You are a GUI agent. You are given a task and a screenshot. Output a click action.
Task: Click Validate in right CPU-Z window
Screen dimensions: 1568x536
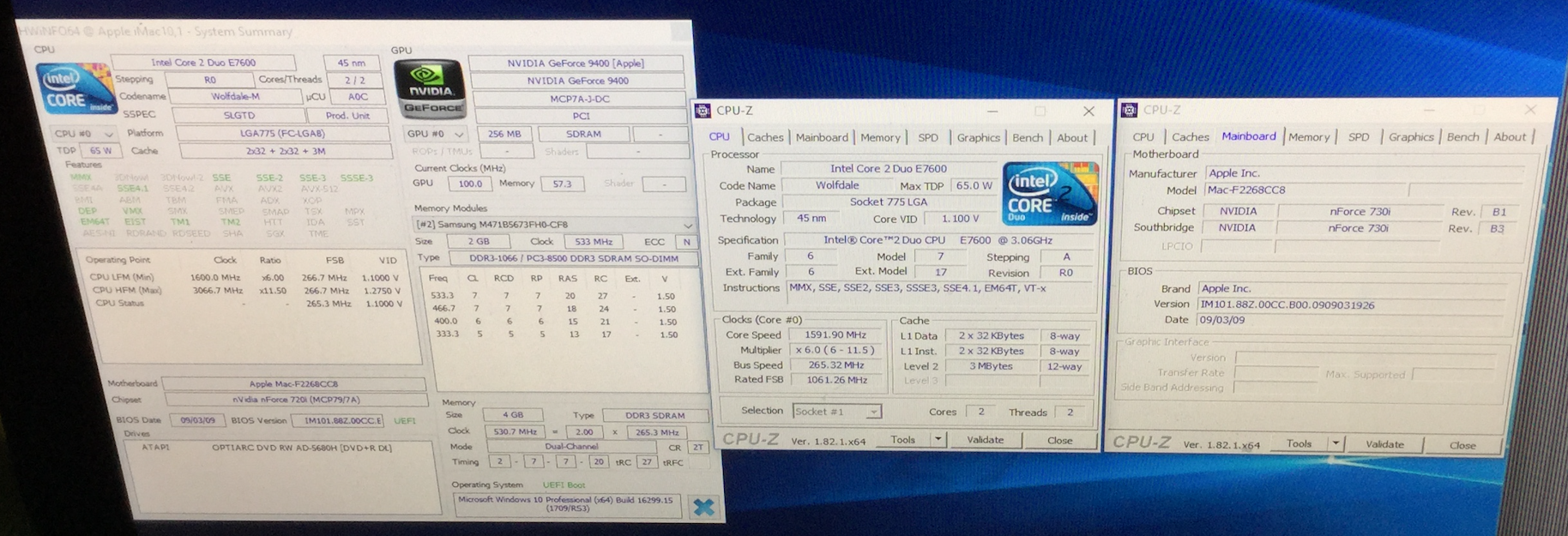(1384, 444)
